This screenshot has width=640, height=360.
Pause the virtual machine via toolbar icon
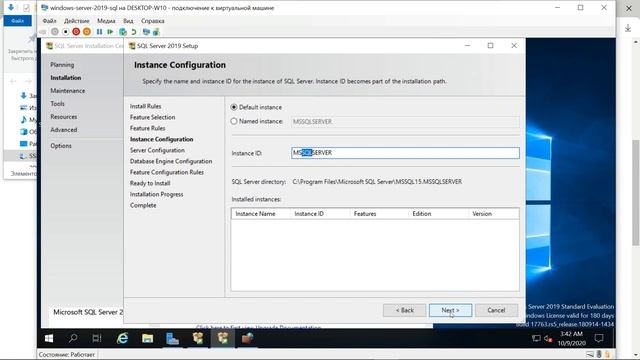click(99, 32)
